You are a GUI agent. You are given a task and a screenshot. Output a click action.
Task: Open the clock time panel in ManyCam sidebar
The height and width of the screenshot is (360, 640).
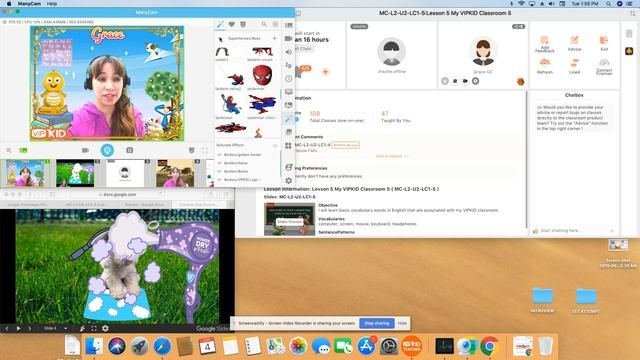pyautogui.click(x=288, y=78)
